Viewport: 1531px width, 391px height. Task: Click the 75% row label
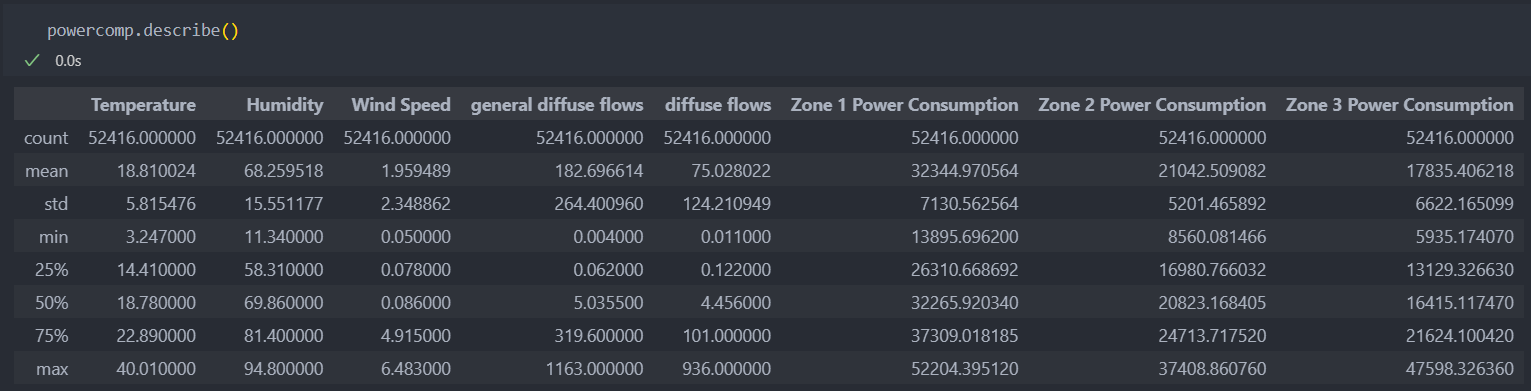pyautogui.click(x=52, y=336)
